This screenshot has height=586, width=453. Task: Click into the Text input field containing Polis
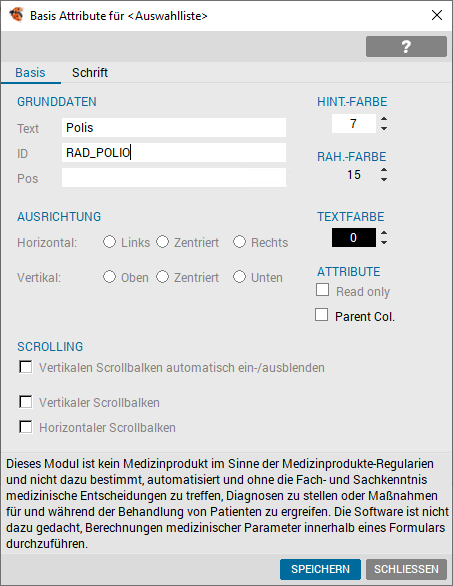174,127
